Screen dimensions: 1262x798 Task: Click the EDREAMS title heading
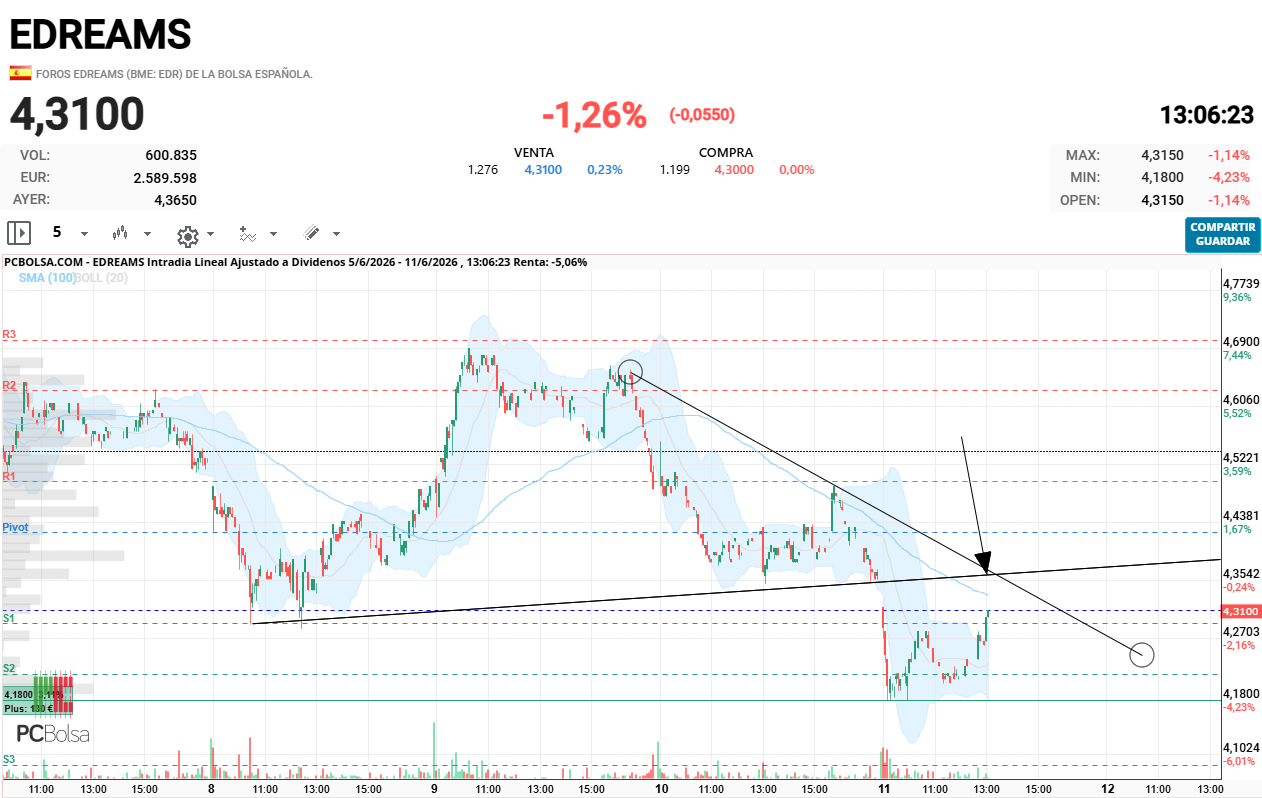pyautogui.click(x=100, y=35)
